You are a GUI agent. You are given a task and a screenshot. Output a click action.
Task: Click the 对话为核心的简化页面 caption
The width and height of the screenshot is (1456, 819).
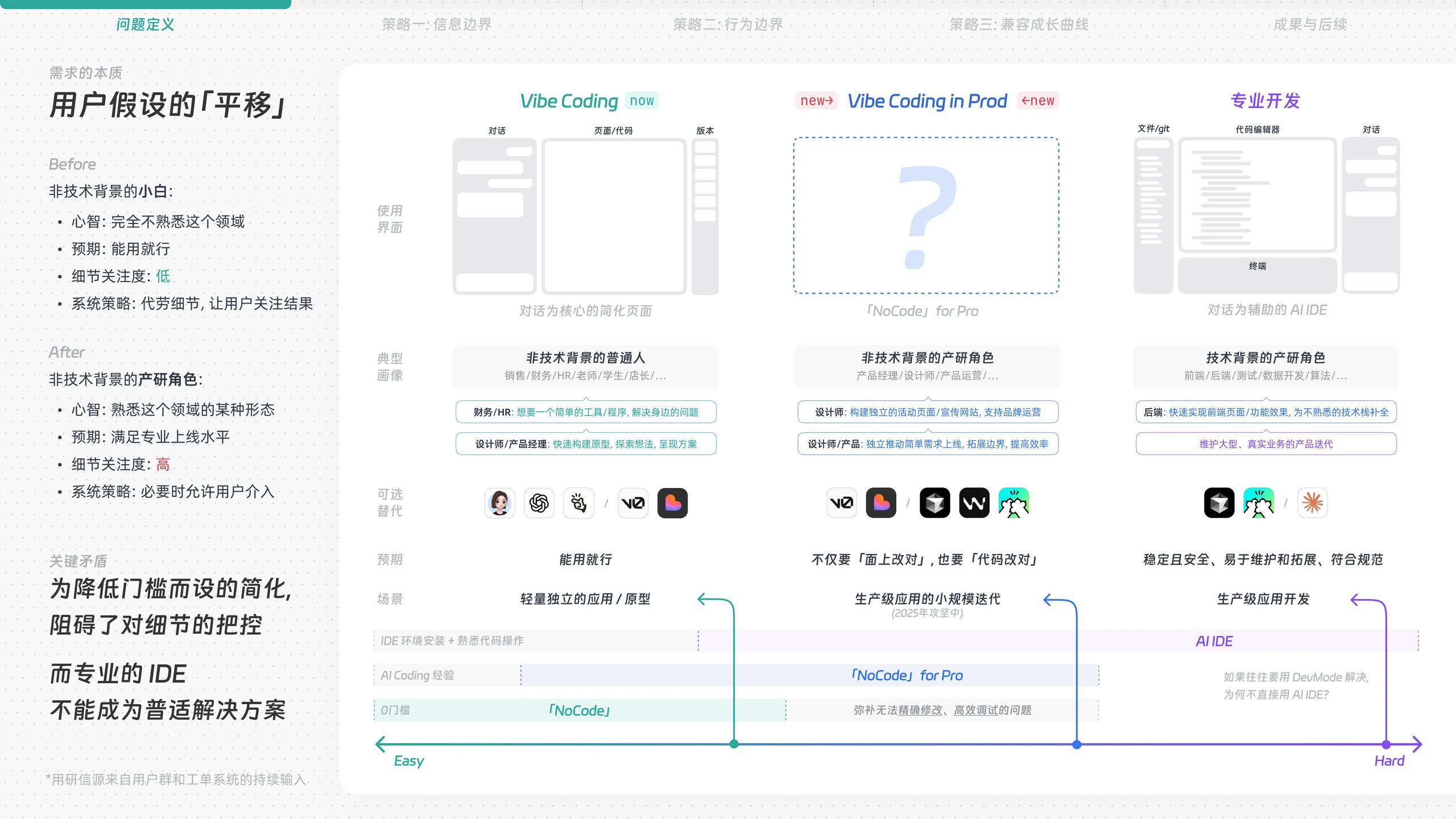[x=586, y=311]
